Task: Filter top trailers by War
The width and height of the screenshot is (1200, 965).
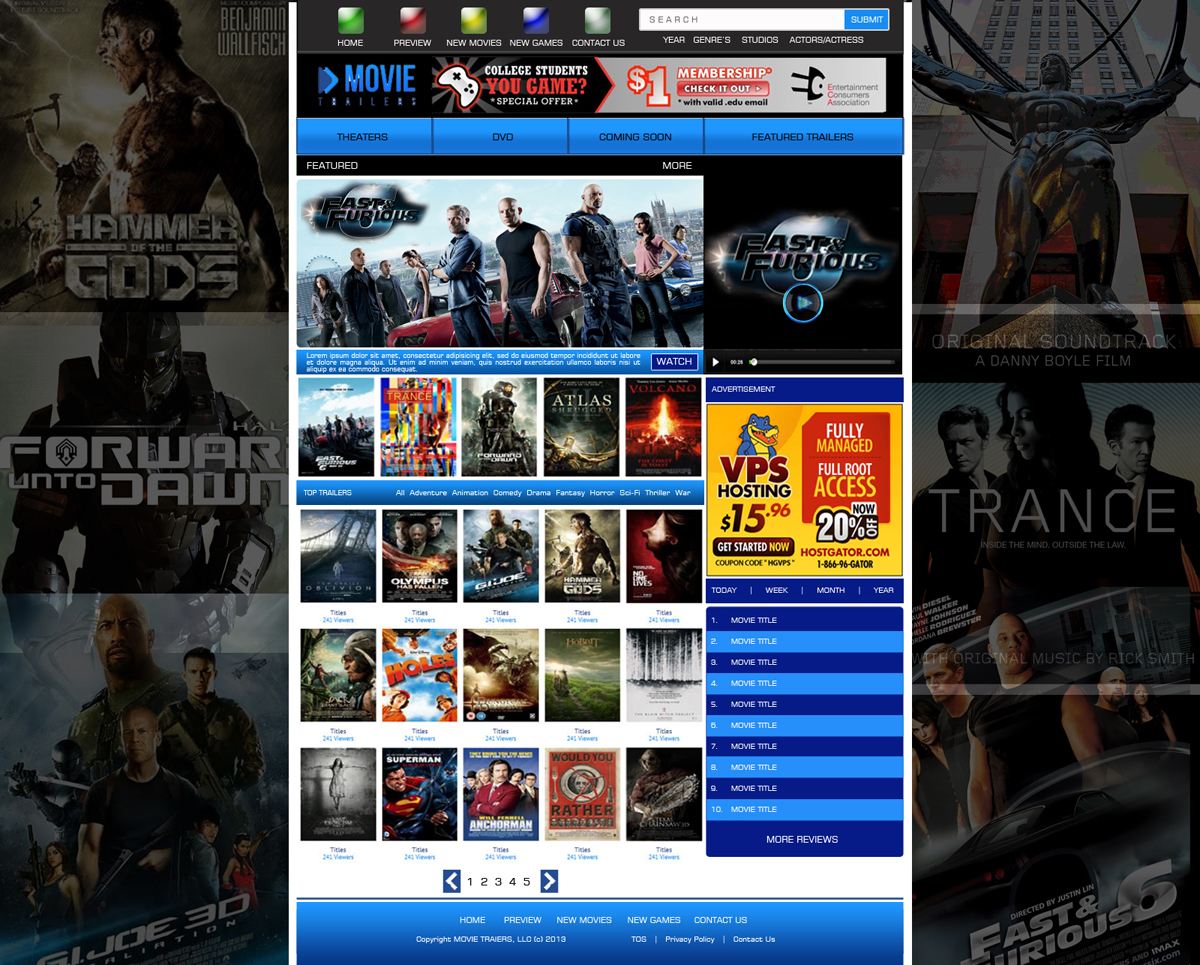Action: tap(683, 493)
